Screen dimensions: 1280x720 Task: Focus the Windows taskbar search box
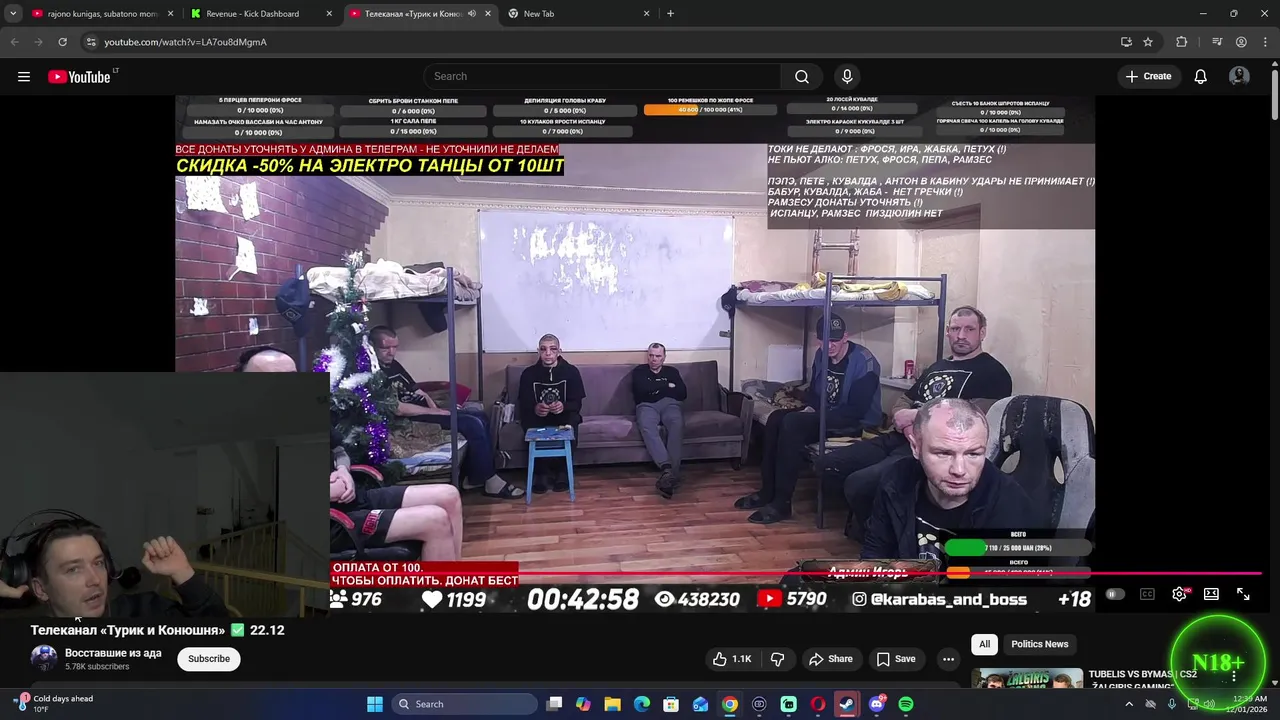click(465, 704)
